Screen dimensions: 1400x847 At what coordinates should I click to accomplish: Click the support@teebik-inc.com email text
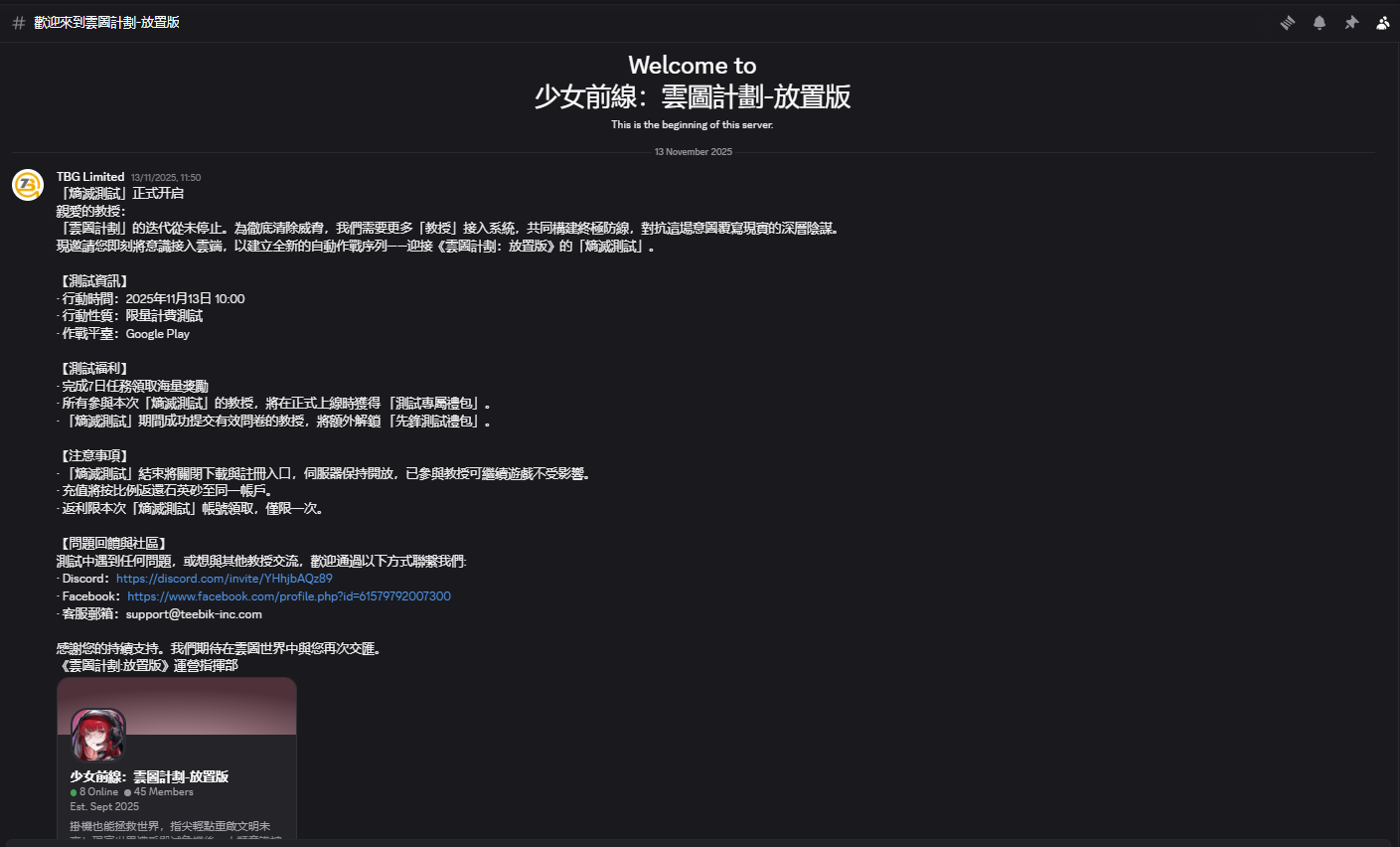click(194, 614)
